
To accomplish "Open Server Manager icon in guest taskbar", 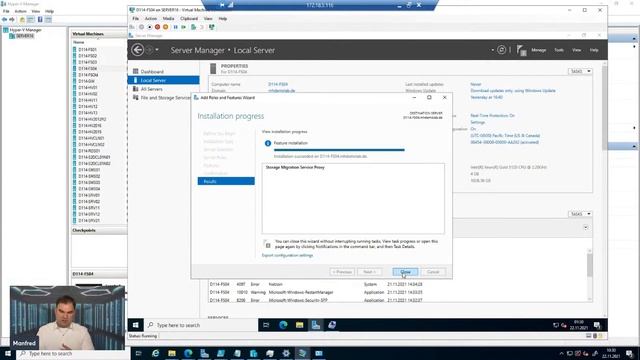I will (316, 325).
